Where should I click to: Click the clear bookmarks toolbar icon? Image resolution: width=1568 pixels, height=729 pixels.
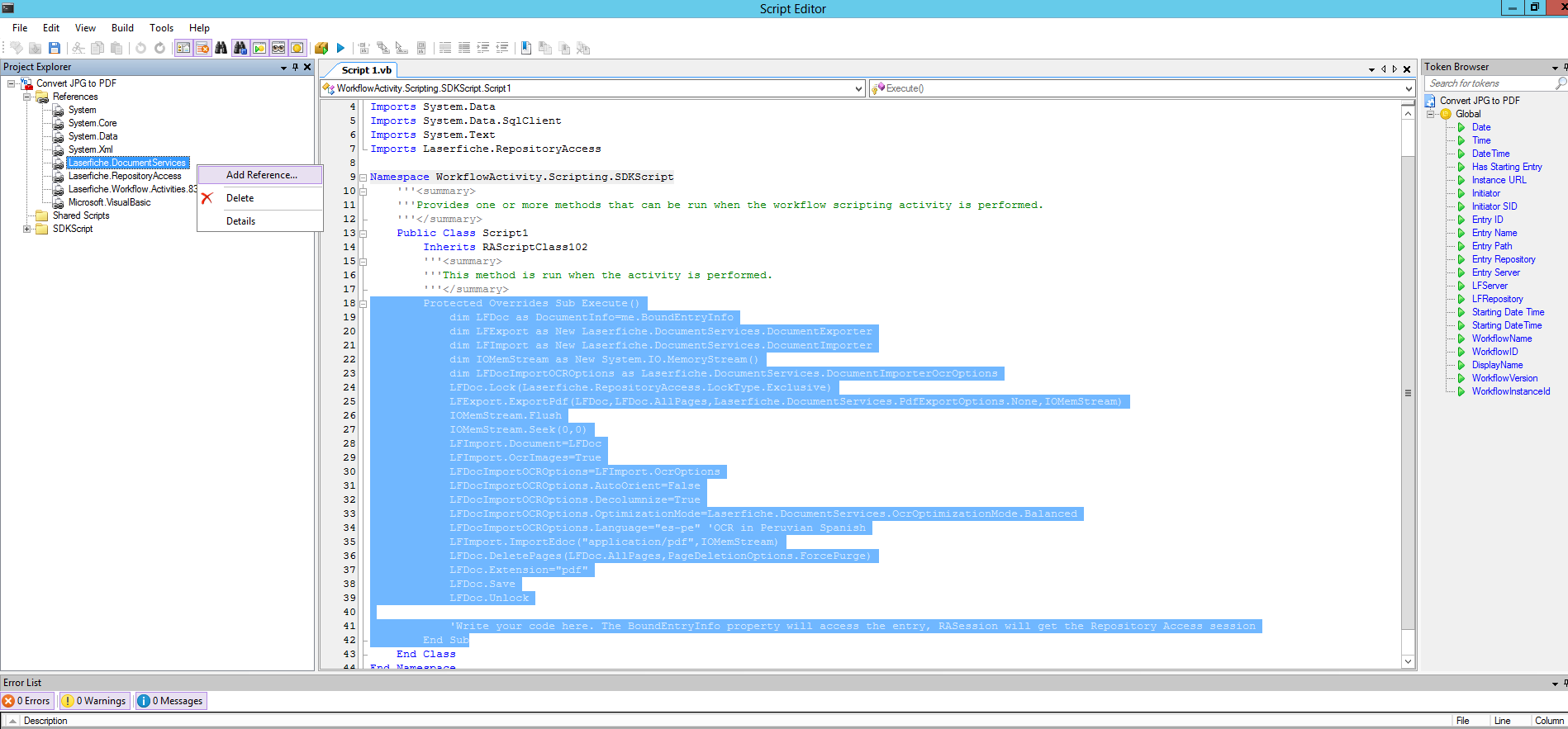(583, 48)
